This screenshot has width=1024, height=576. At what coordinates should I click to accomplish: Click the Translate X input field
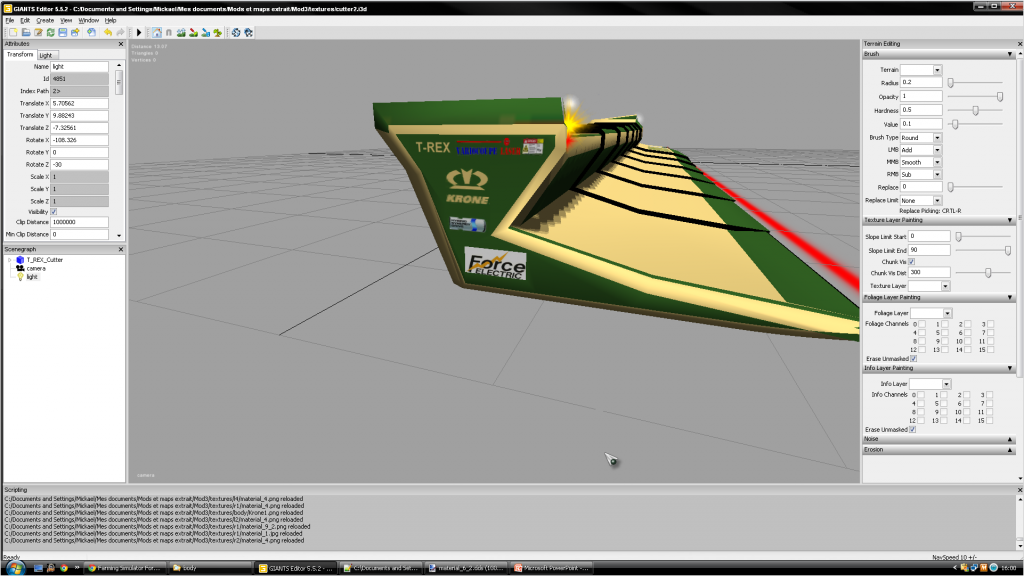(79, 103)
